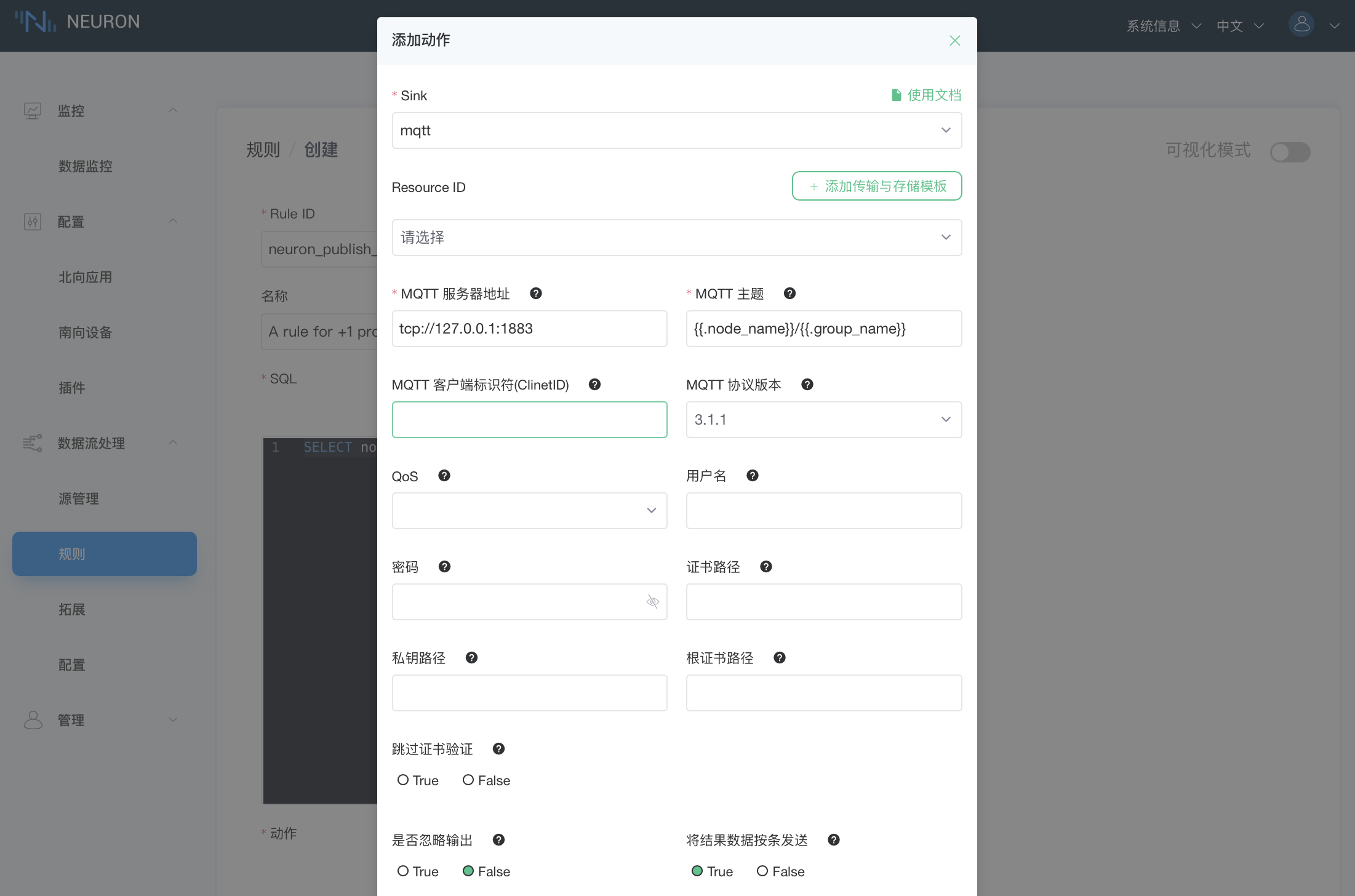The image size is (1355, 896).
Task: Click the 密码 input field
Action: click(529, 602)
